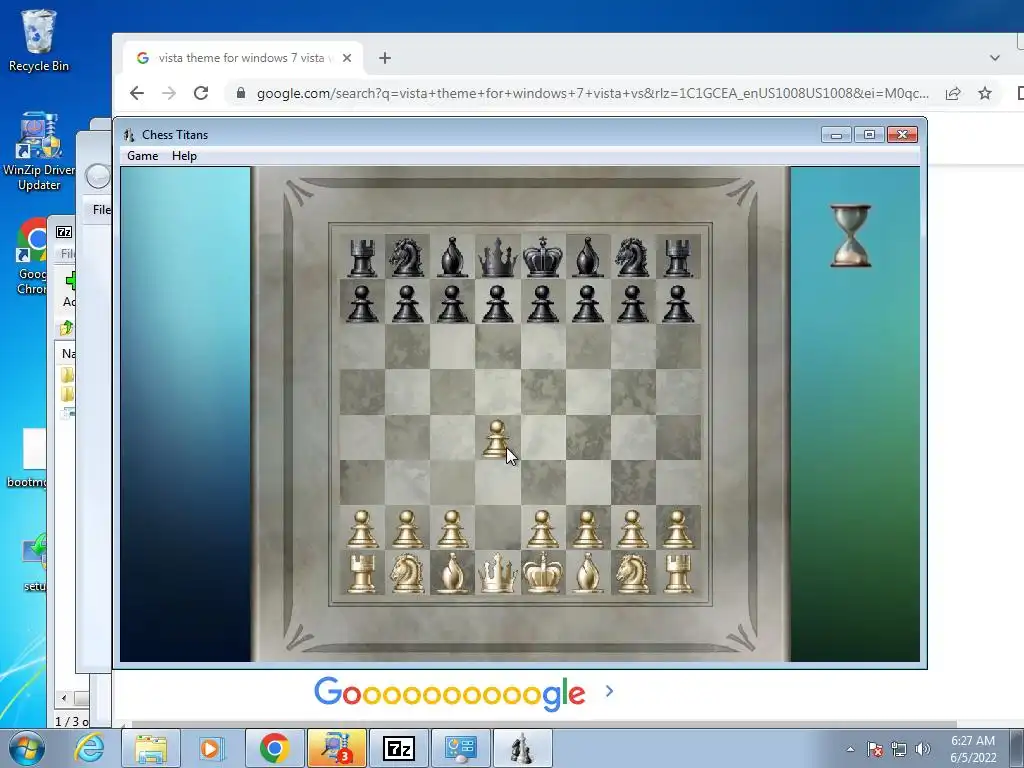This screenshot has height=768, width=1024.
Task: Expand Chrome tab search chevron
Action: point(995,58)
